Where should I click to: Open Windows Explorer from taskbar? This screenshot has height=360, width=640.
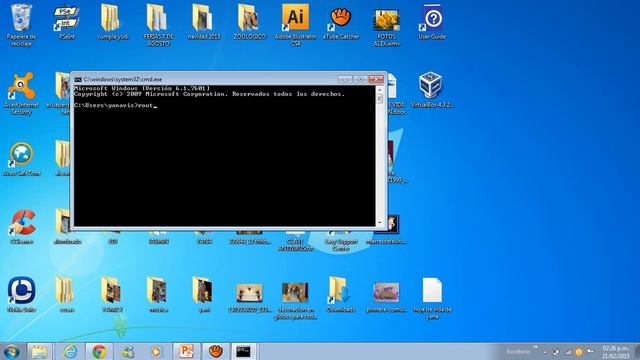40,351
